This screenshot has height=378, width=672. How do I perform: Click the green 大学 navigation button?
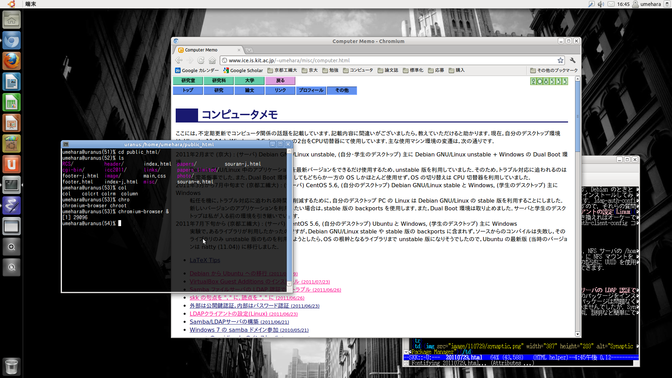point(249,81)
